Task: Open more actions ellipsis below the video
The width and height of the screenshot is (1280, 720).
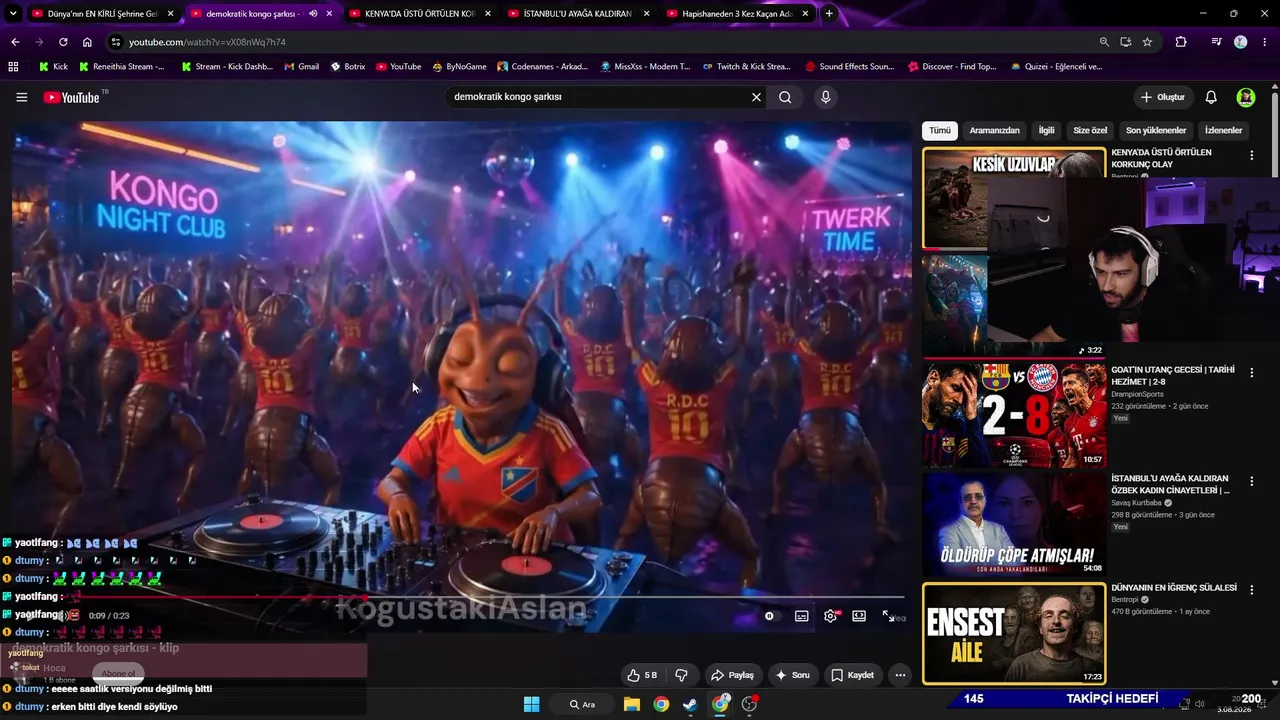Action: coord(900,675)
